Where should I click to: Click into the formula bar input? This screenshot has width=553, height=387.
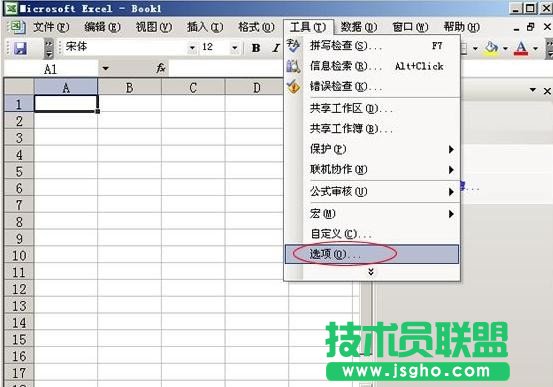click(227, 68)
